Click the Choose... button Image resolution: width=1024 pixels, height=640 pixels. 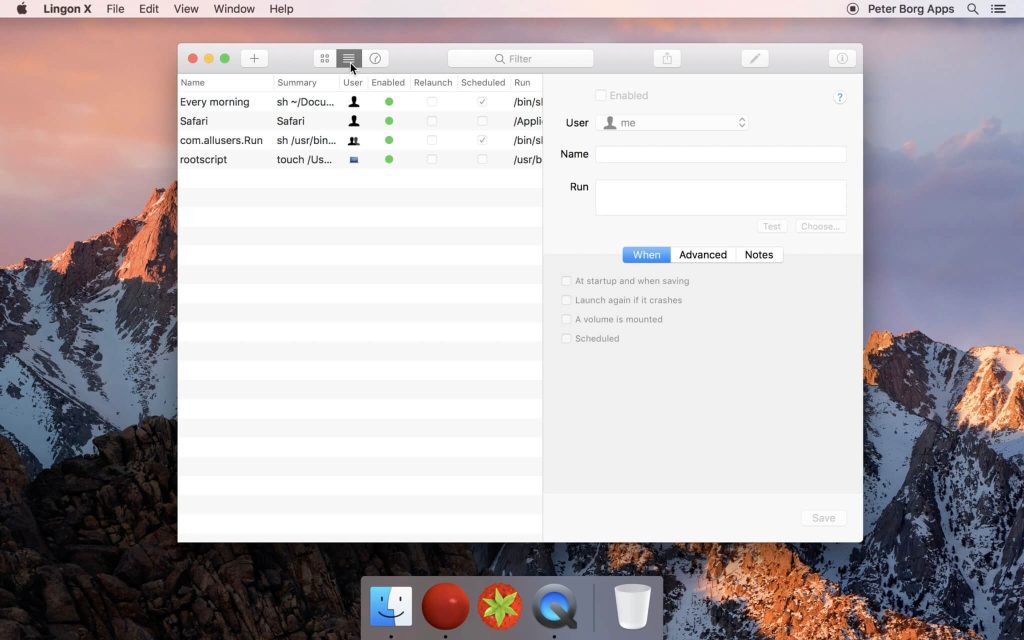tap(820, 227)
